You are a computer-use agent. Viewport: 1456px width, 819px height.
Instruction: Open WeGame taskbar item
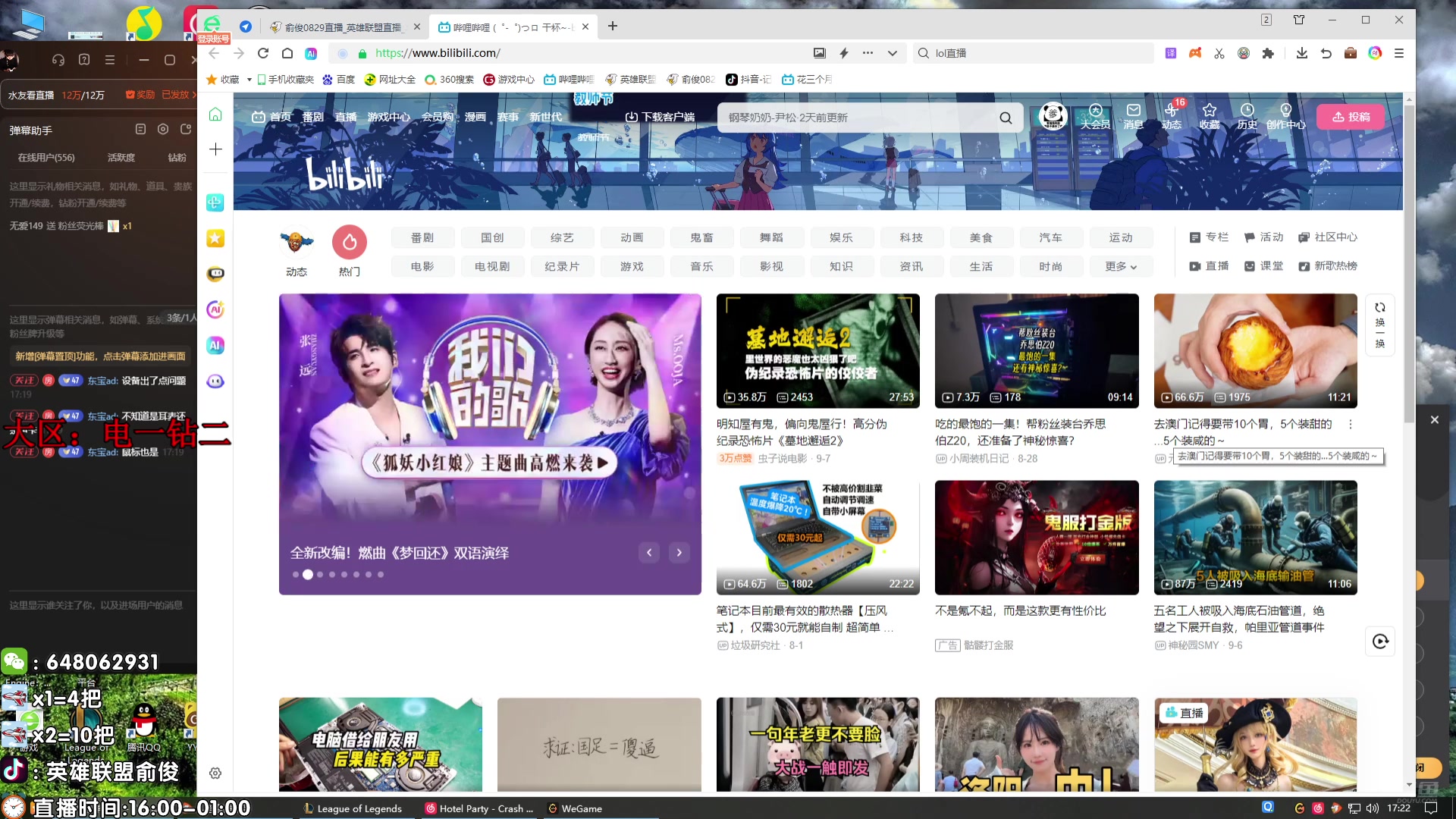575,808
